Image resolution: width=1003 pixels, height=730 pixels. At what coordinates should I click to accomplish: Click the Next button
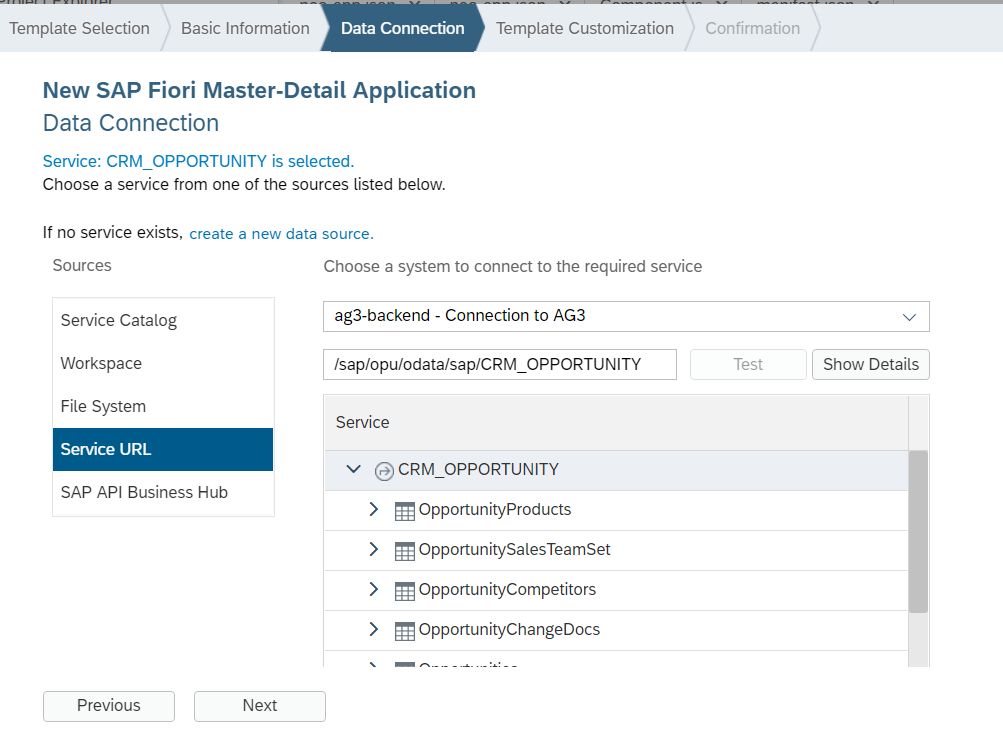click(x=260, y=705)
